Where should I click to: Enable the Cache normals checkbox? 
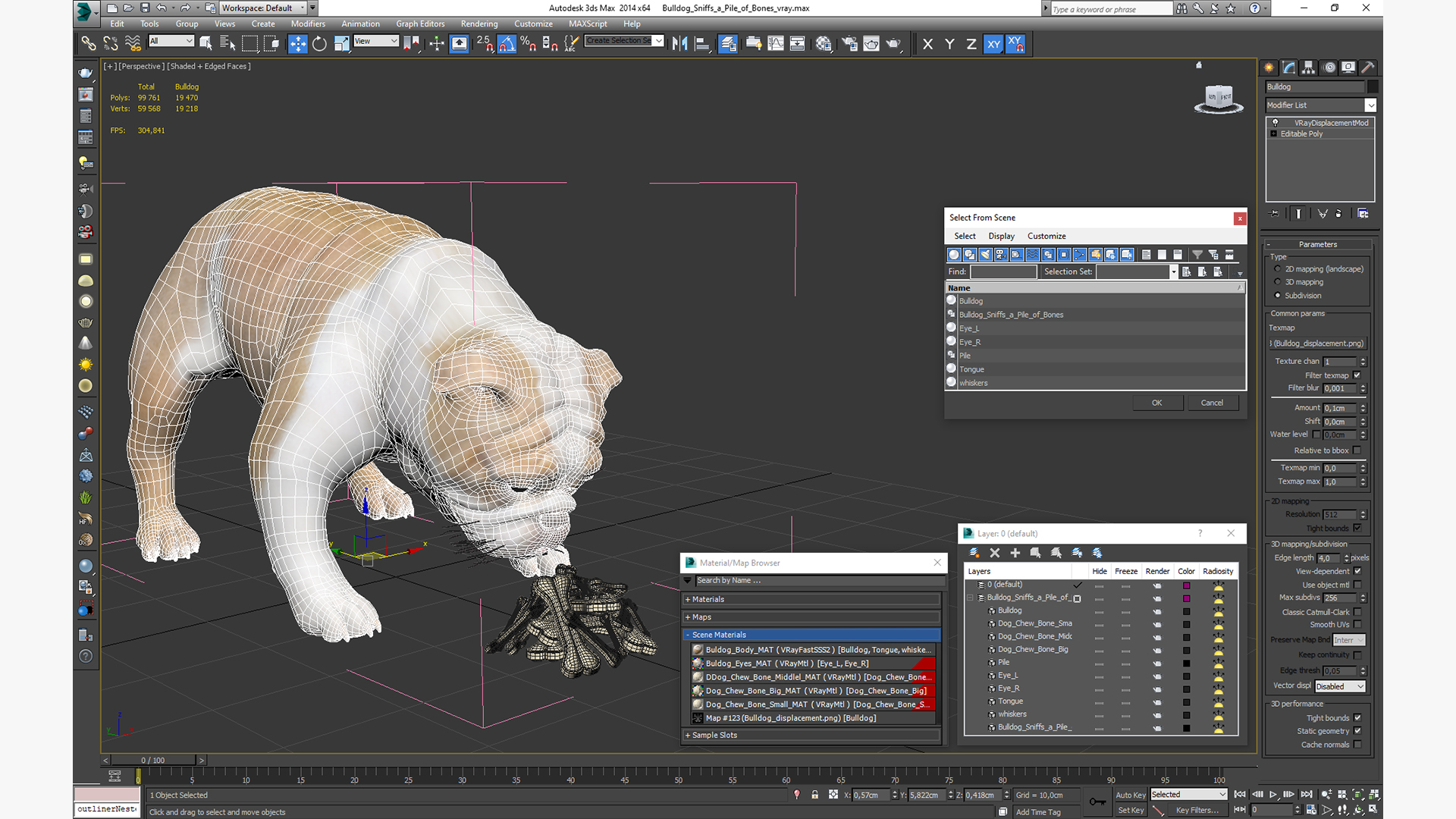click(x=1357, y=745)
